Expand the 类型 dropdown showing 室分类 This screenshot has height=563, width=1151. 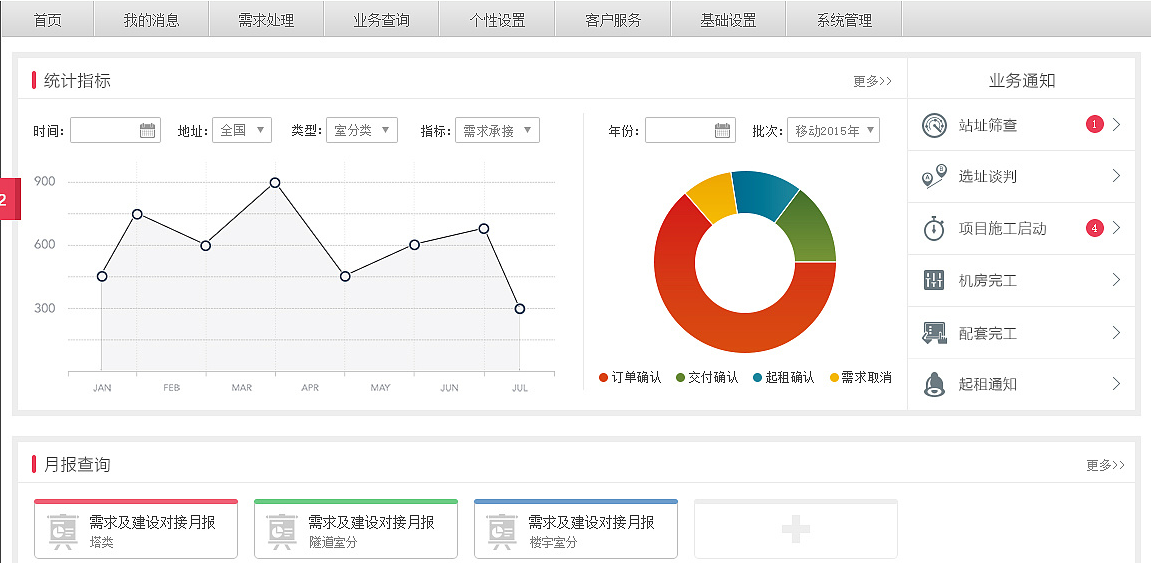point(362,130)
